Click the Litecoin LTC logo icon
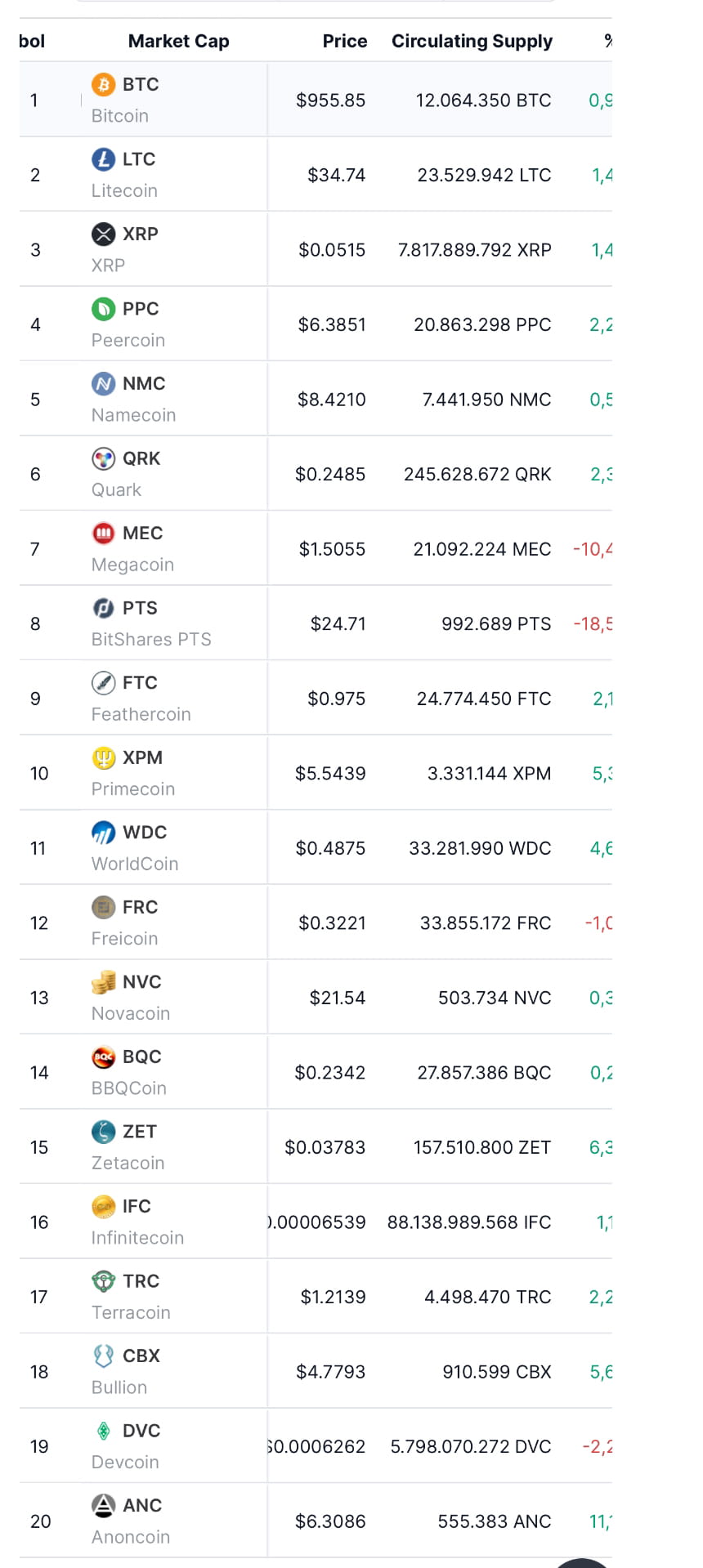Viewport: 703px width, 1568px height. tap(102, 159)
